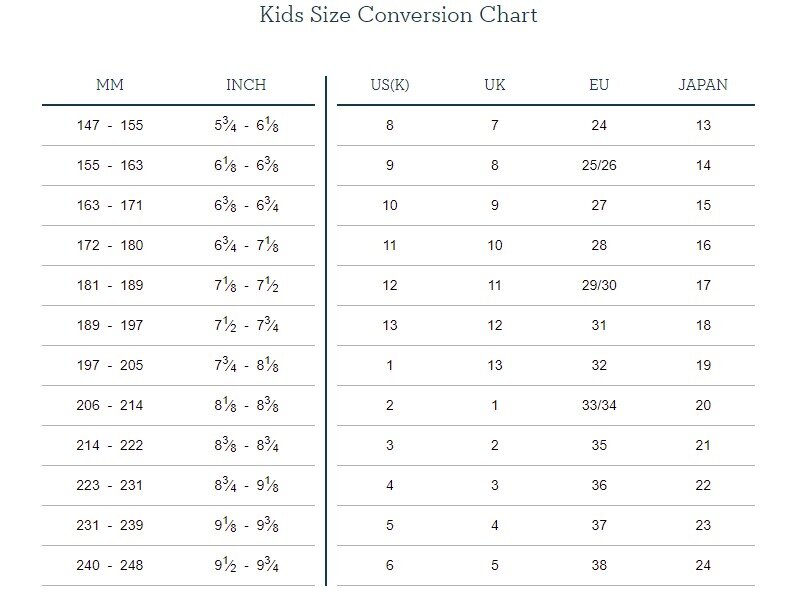Screen dimensions: 797x598
Task: Click Japan size 18 cell
Action: tap(703, 326)
